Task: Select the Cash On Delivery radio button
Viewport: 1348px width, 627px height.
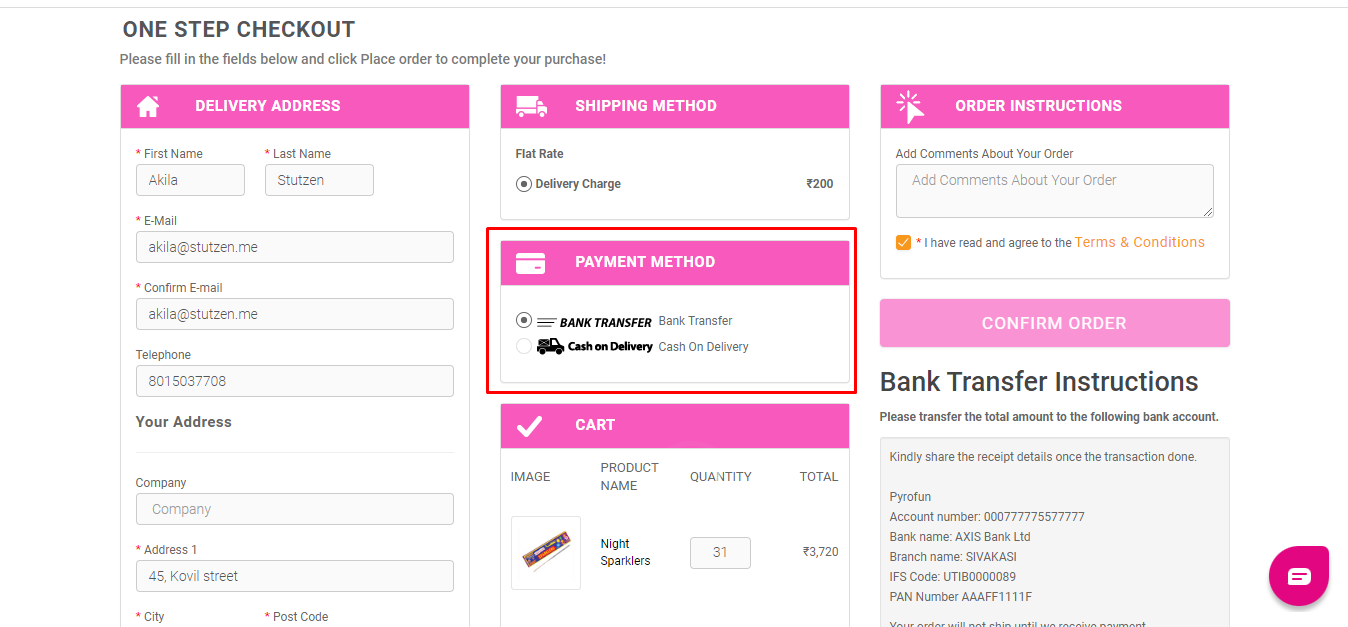Action: click(x=524, y=346)
